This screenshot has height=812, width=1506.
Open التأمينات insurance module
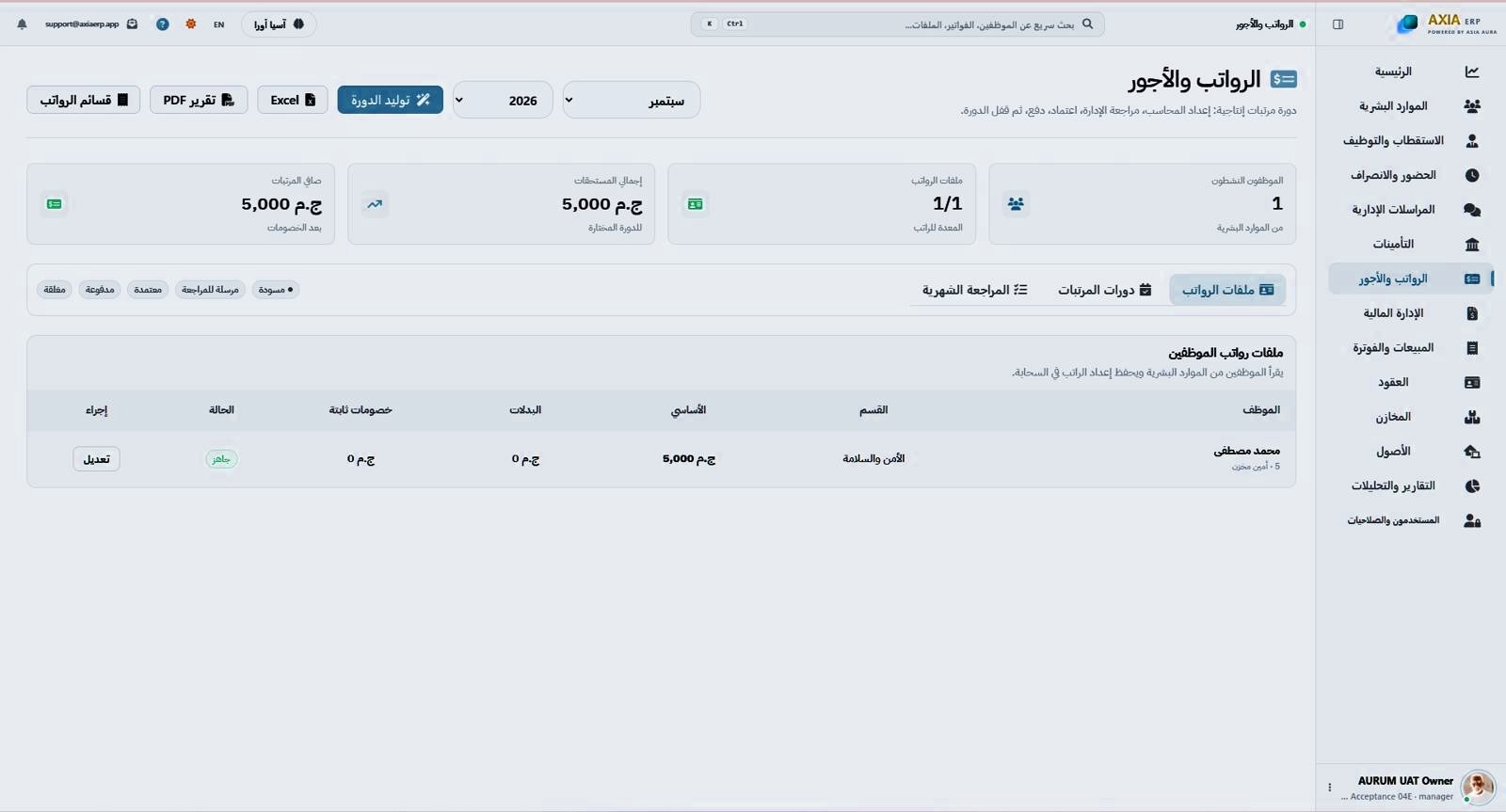coord(1410,245)
